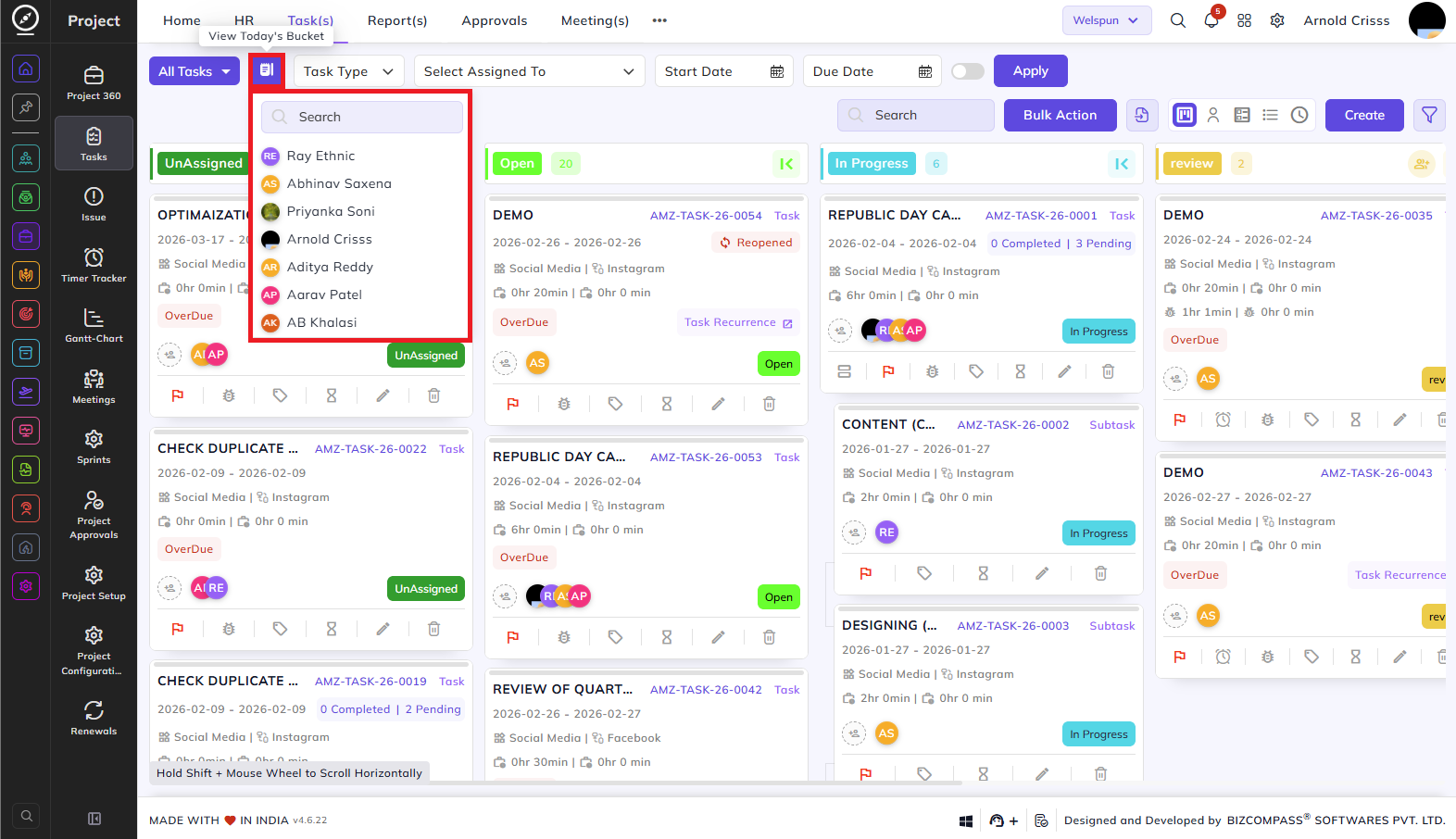Select Priyanka Soni from list
The width and height of the screenshot is (1456, 839).
point(331,211)
